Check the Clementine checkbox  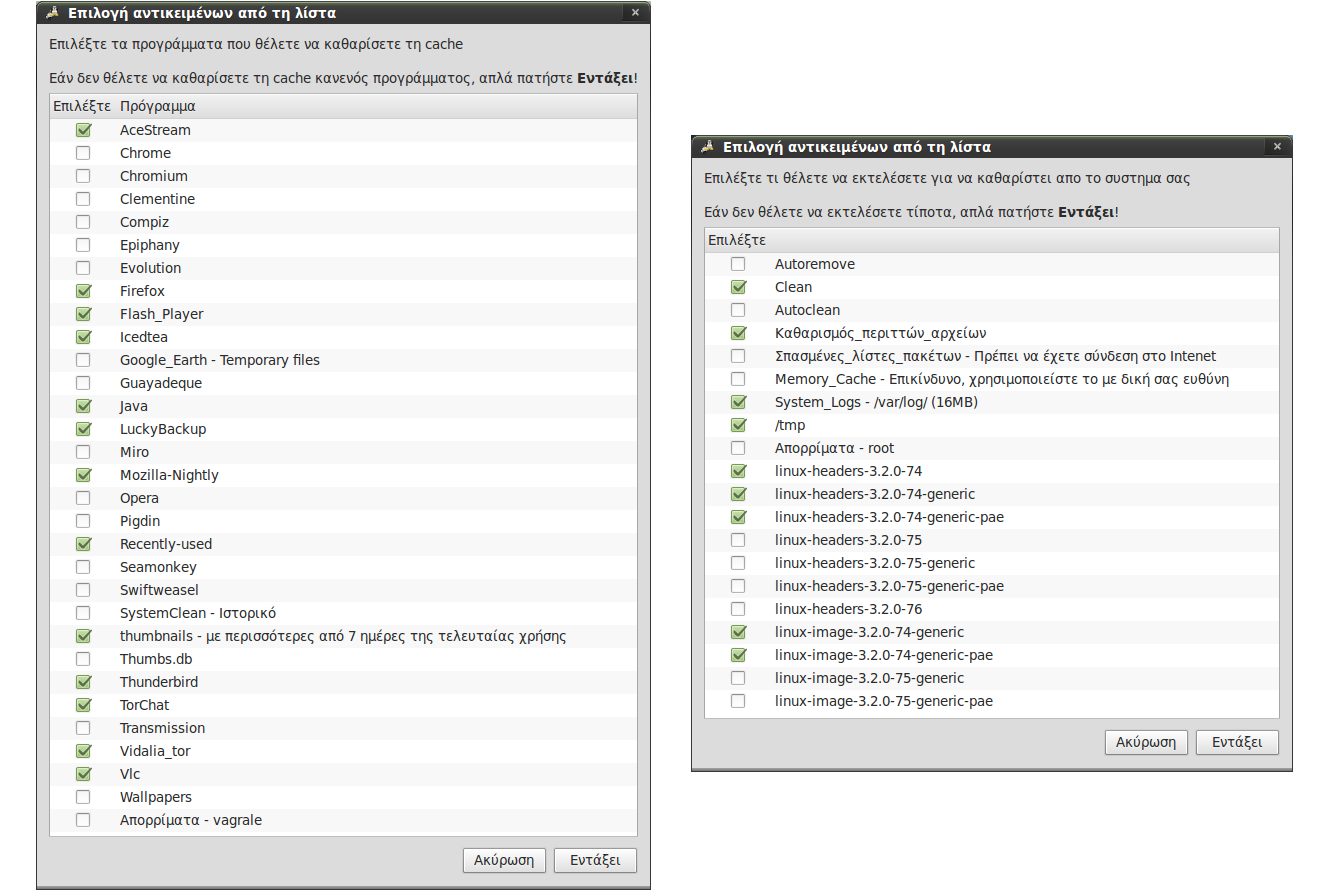pos(83,199)
